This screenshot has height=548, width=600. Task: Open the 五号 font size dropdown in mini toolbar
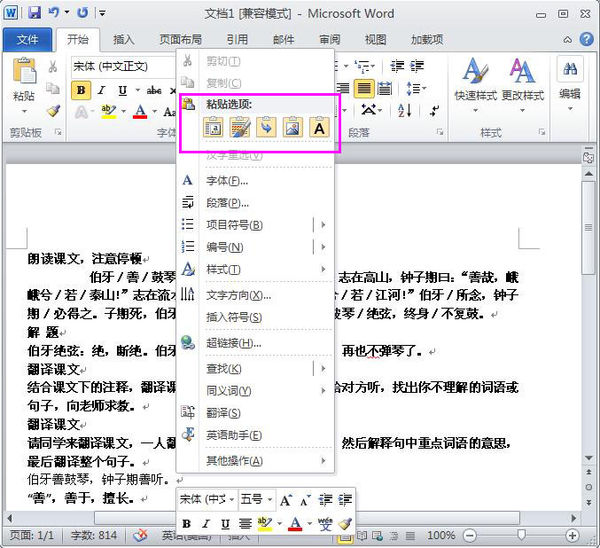coord(270,499)
